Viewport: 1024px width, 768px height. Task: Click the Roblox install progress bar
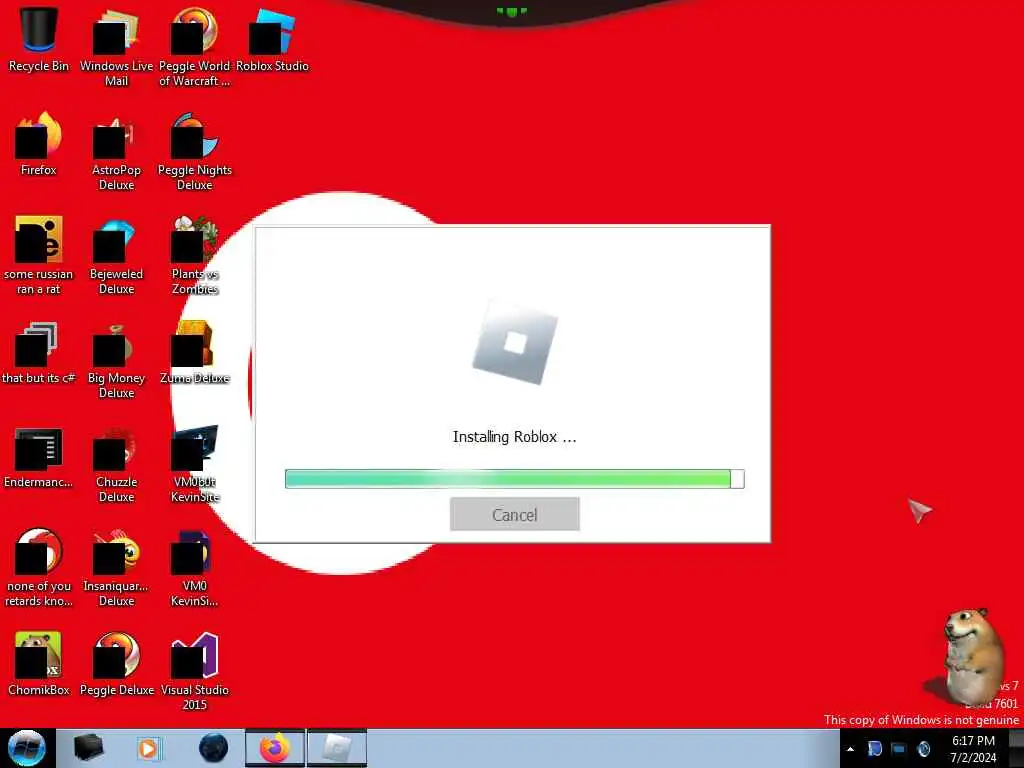[515, 479]
